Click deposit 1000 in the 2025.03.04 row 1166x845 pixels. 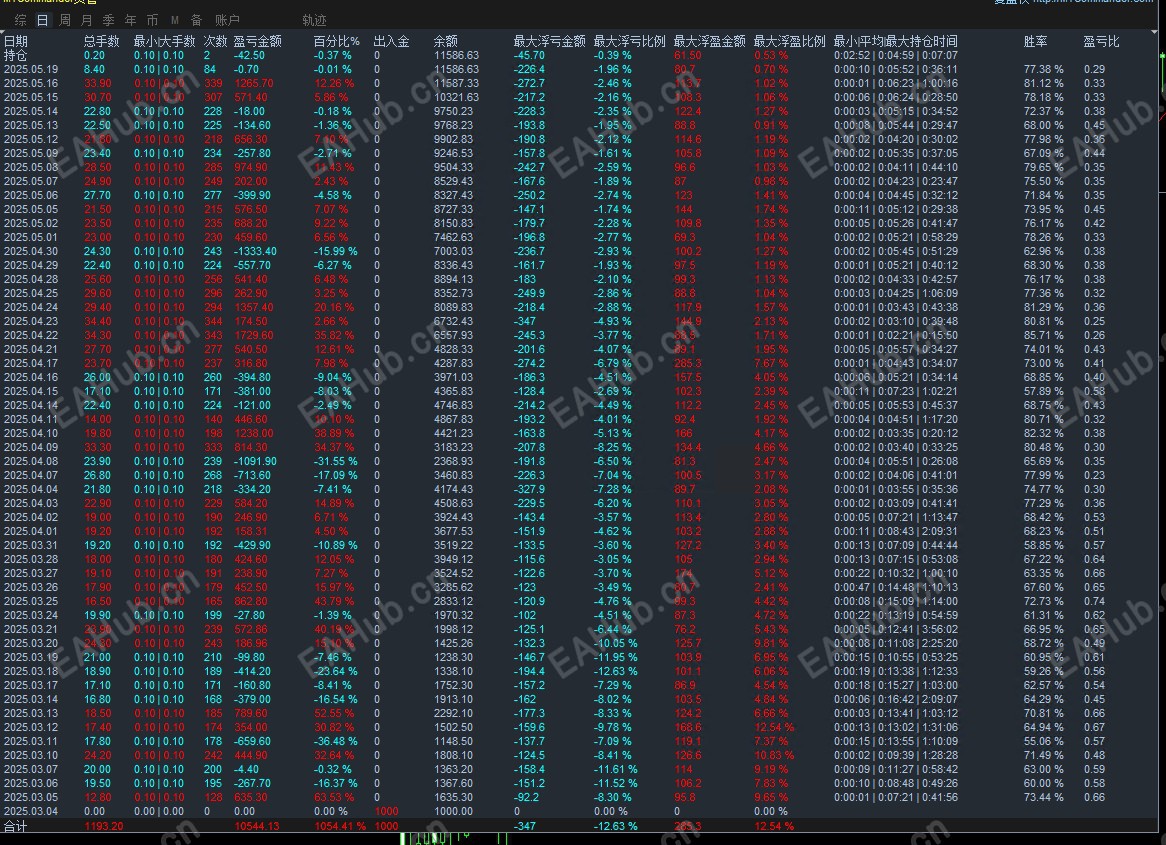(x=386, y=812)
